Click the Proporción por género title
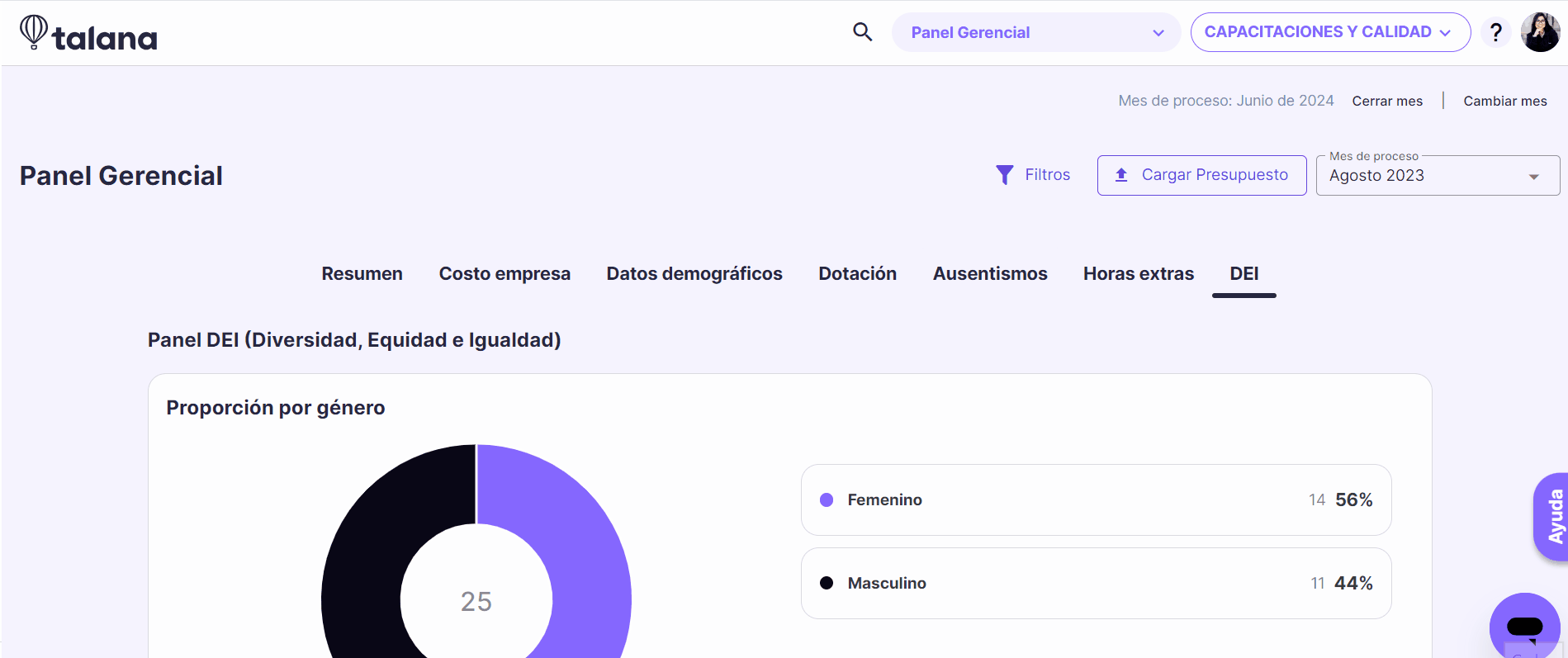 (276, 408)
